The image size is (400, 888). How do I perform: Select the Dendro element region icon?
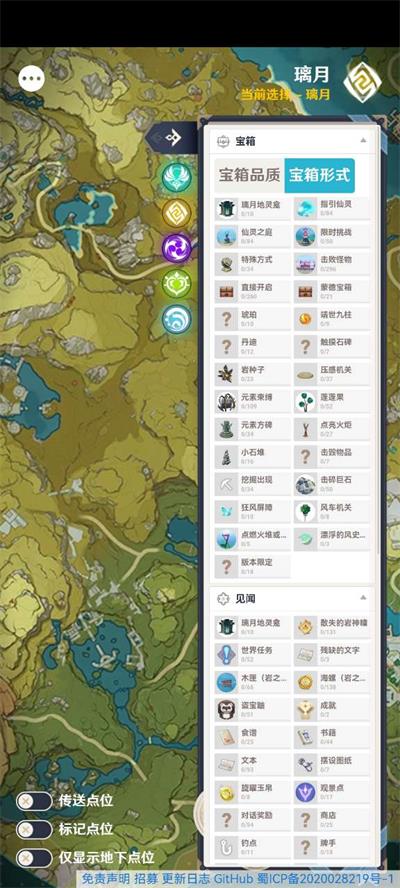[177, 284]
